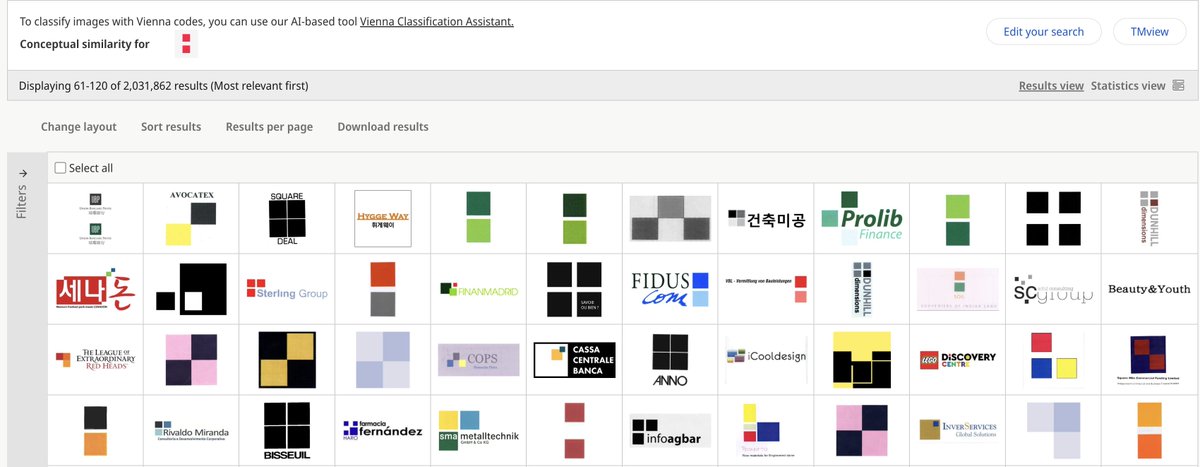Open the light-green-over-dark-green squares result
The image size is (1200, 467).
pos(958,218)
